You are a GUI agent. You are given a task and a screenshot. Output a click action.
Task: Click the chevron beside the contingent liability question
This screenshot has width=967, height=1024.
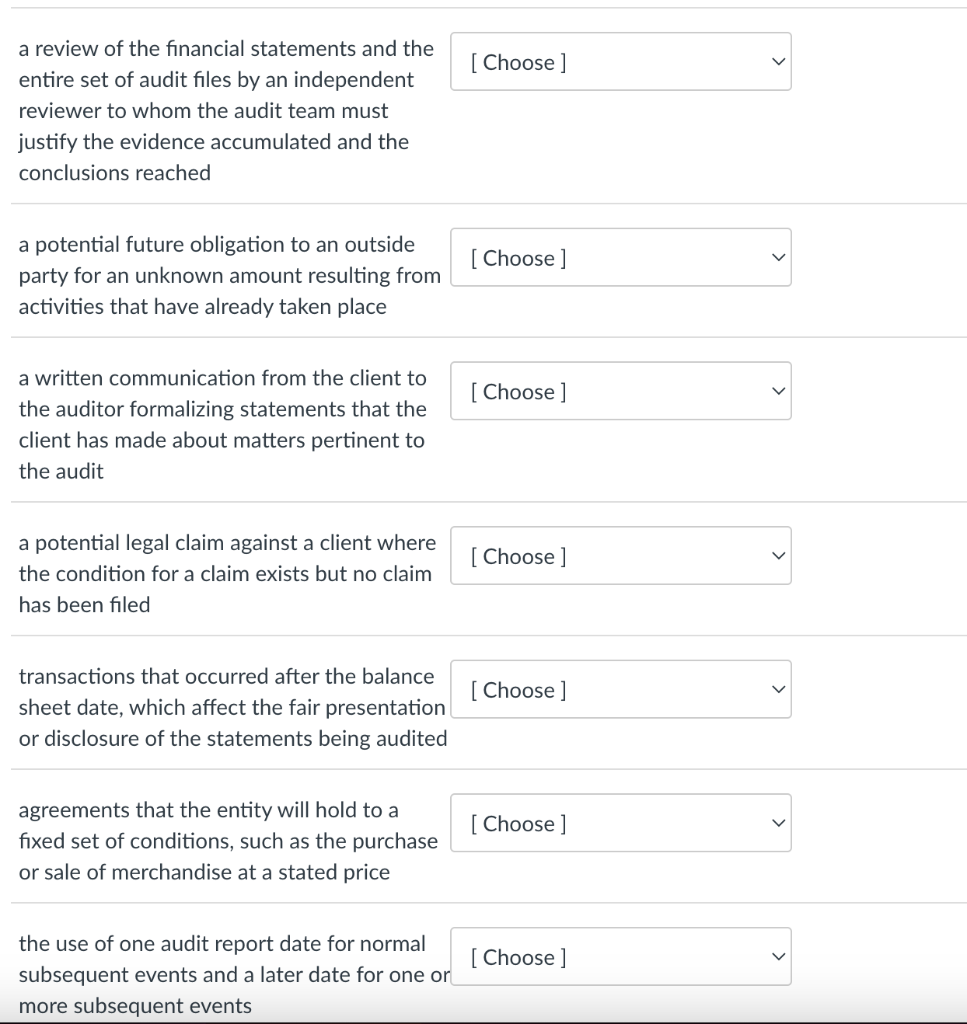coord(779,258)
